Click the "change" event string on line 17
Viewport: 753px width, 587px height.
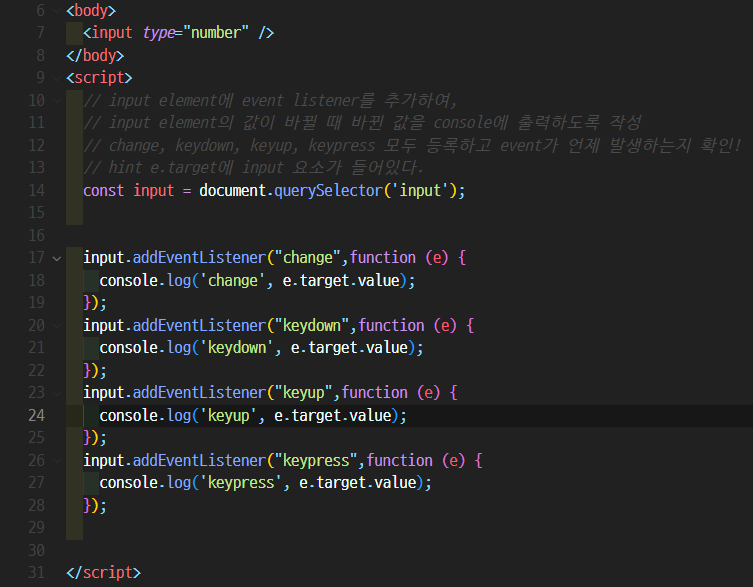308,258
